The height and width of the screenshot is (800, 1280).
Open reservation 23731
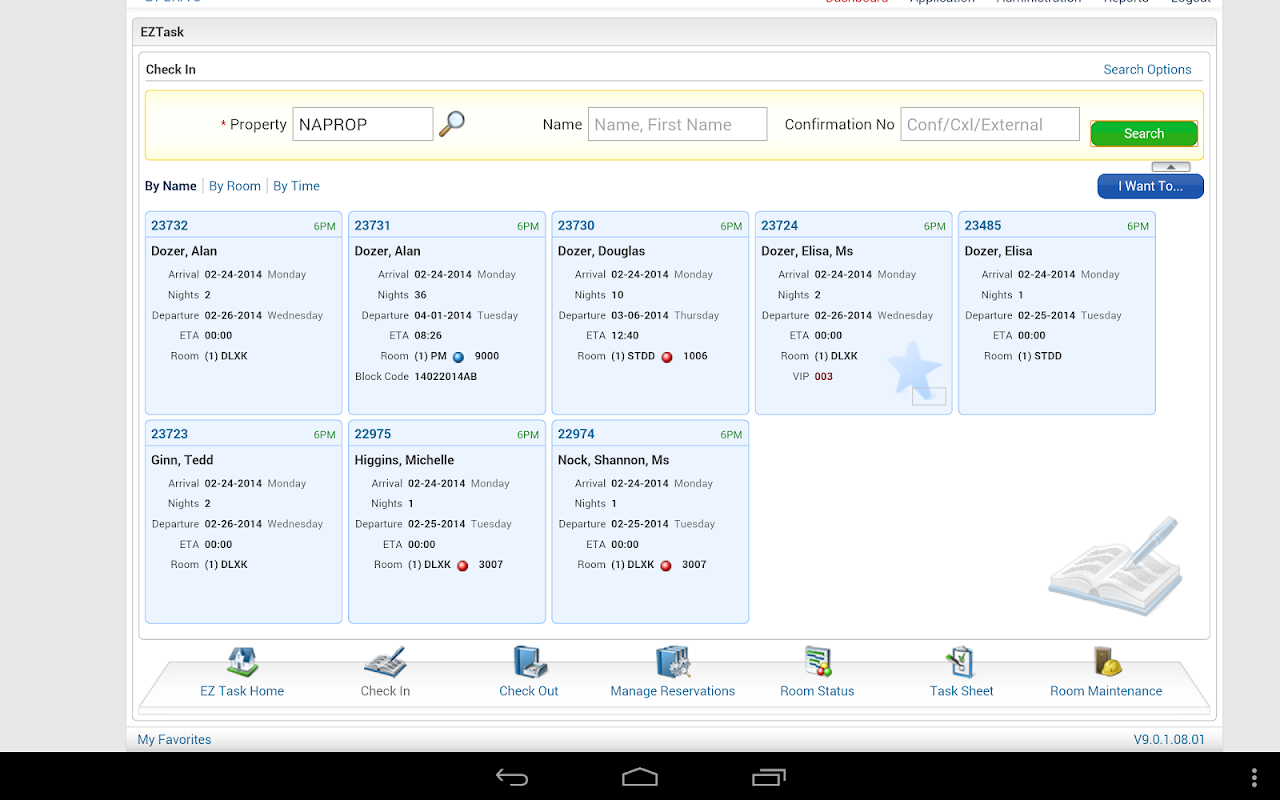pos(372,226)
